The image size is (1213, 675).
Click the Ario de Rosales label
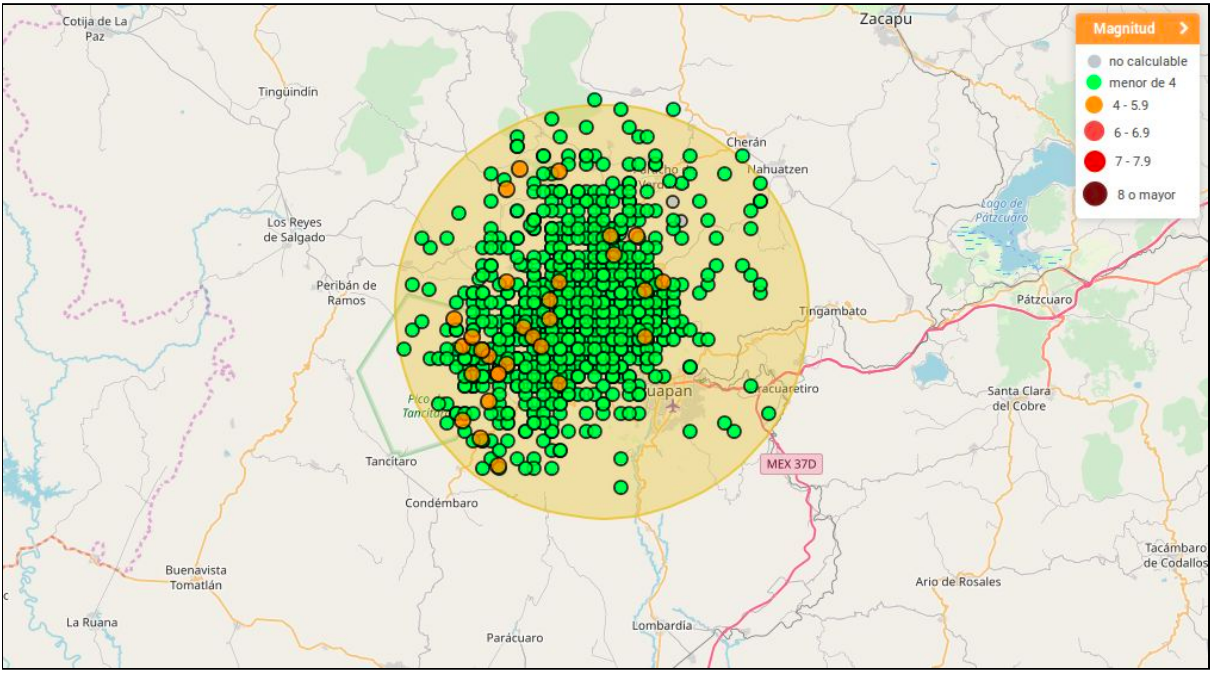click(x=957, y=582)
